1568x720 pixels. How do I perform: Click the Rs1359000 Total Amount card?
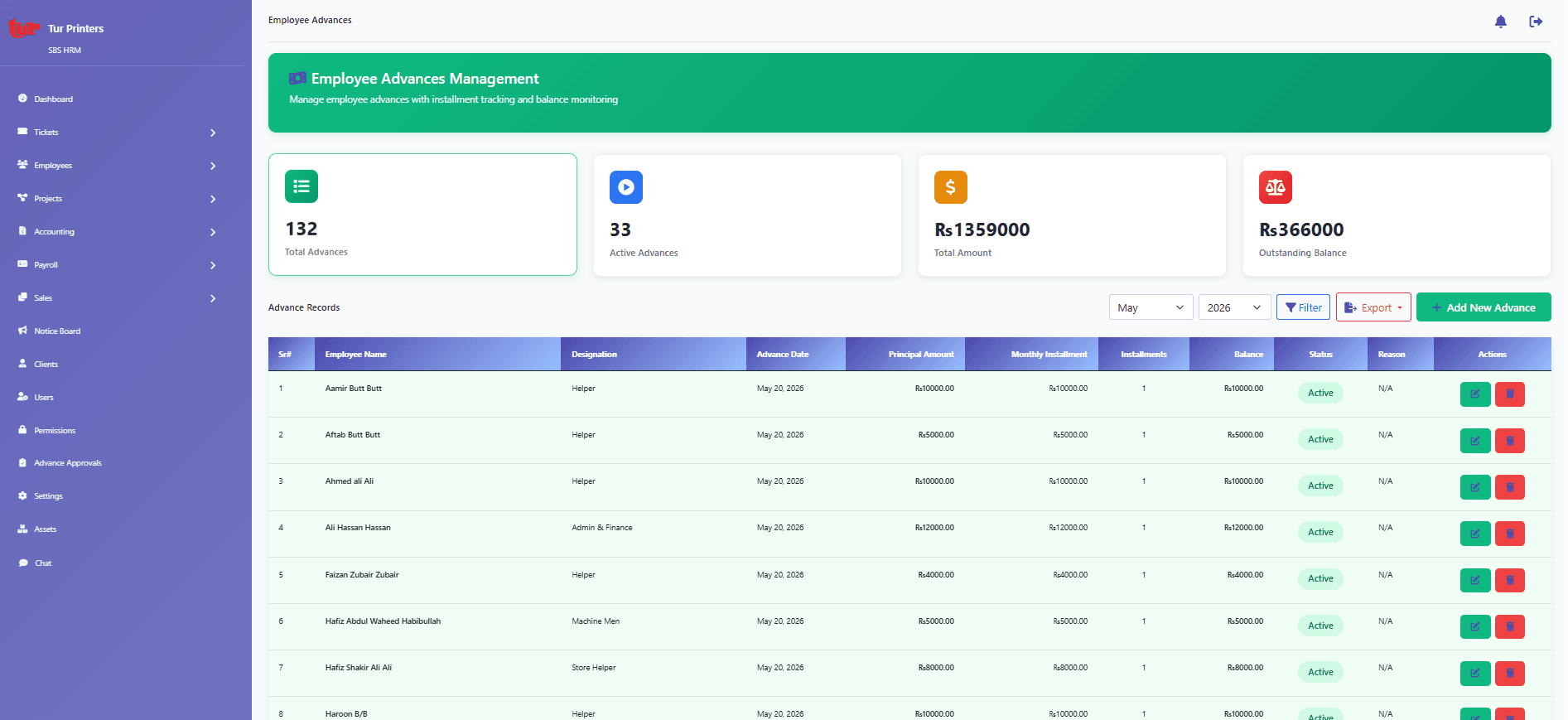pyautogui.click(x=1072, y=215)
